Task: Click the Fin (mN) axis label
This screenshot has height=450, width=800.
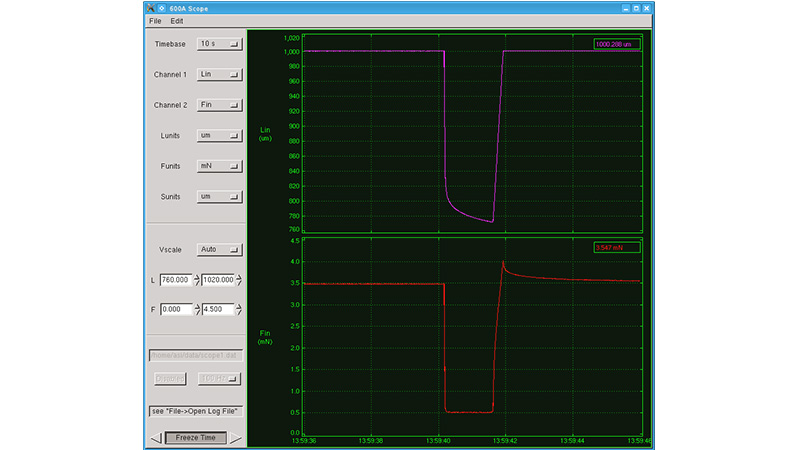Action: (x=265, y=337)
